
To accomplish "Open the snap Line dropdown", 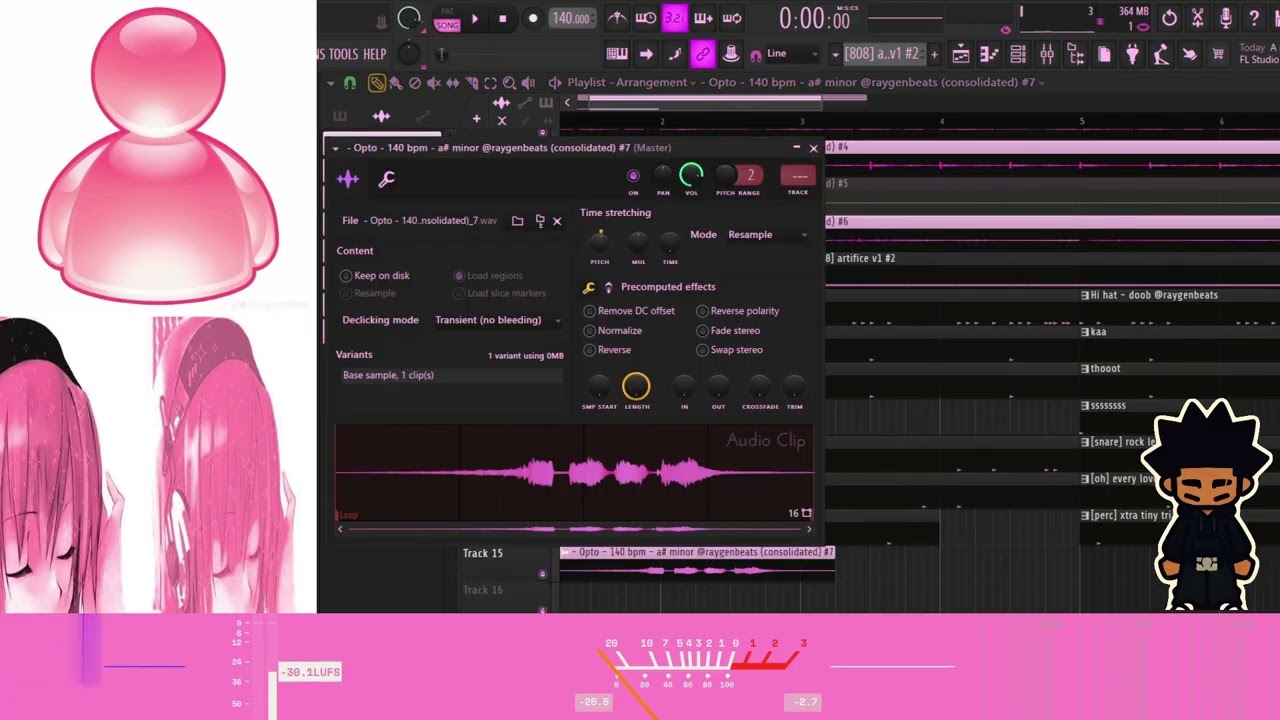I will pyautogui.click(x=793, y=54).
